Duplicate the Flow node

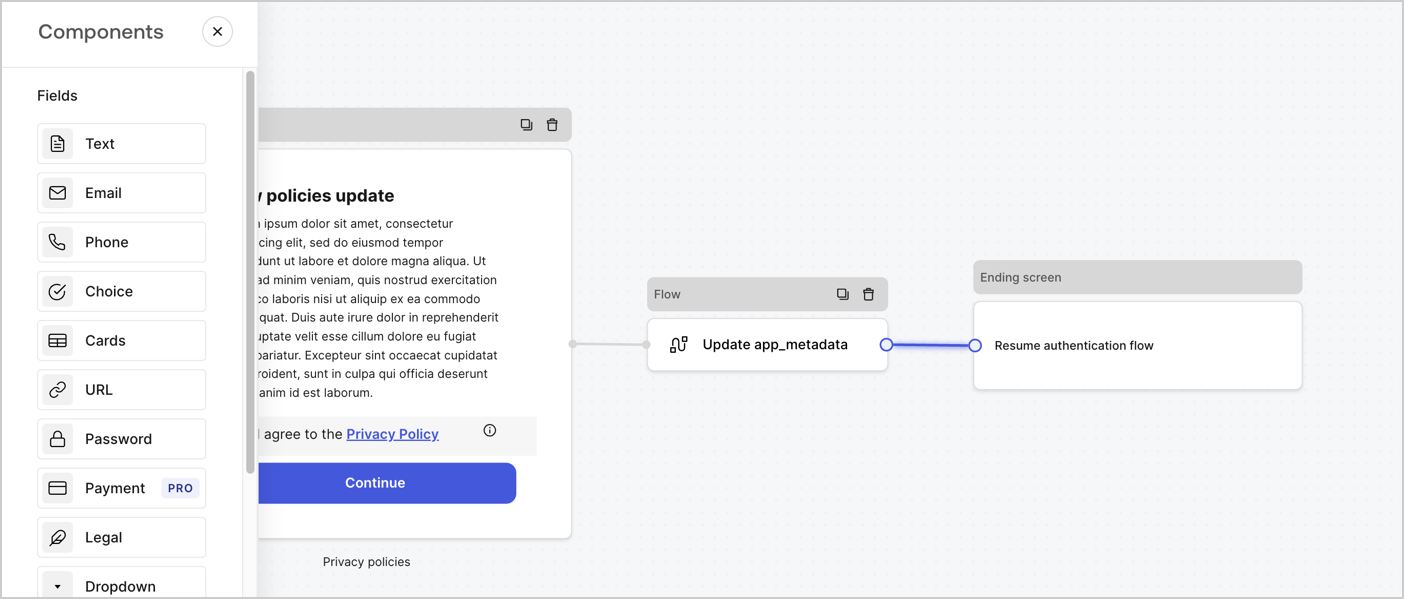(x=842, y=293)
